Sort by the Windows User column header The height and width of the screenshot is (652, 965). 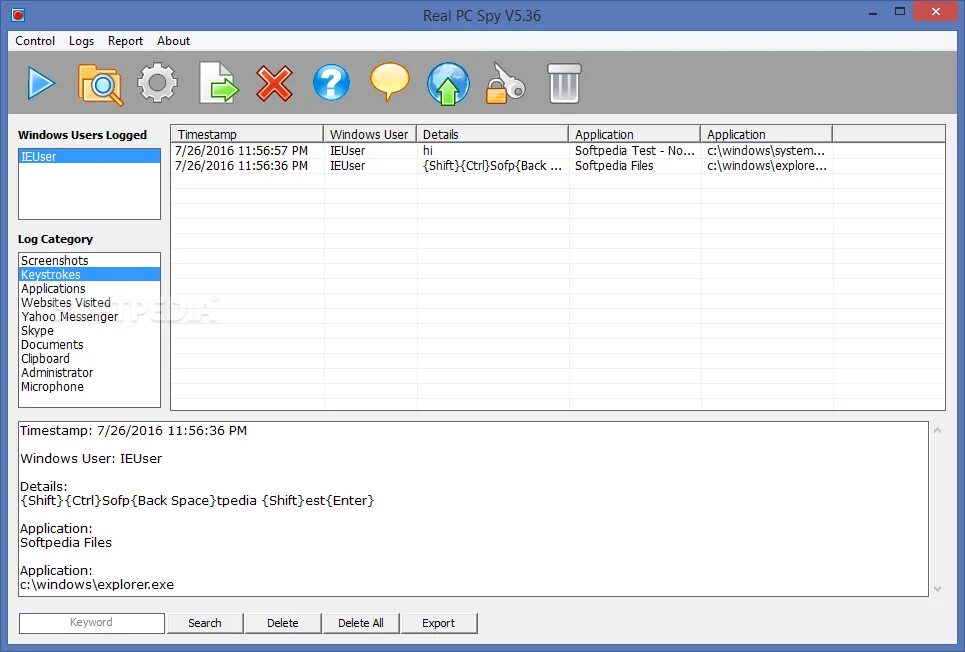(x=370, y=134)
